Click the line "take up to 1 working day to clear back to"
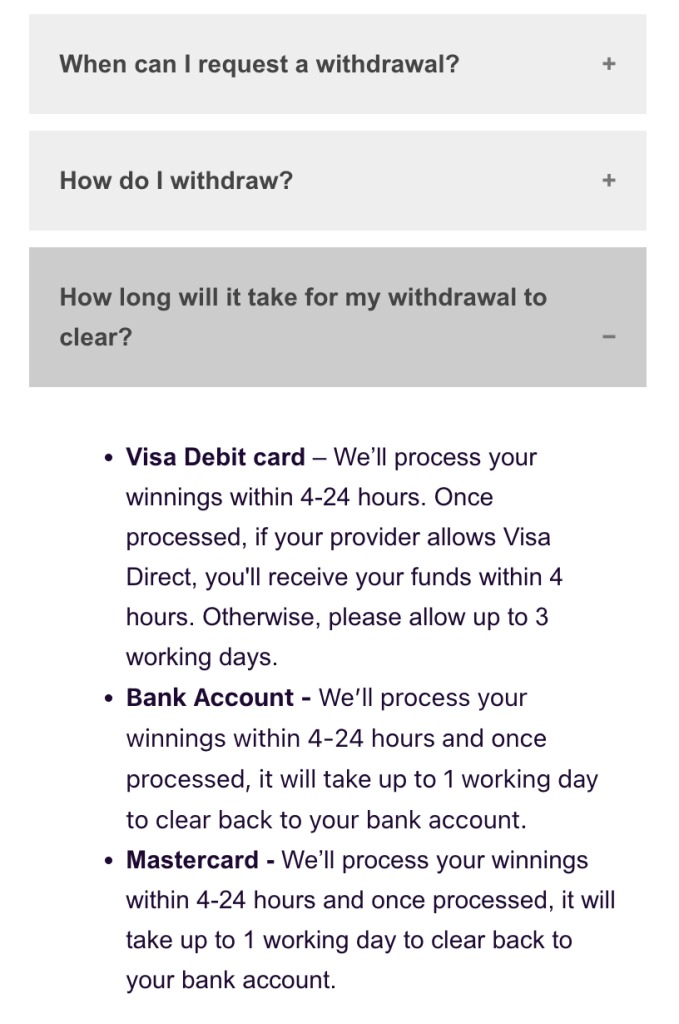Image resolution: width=679 pixels, height=1024 pixels. [349, 940]
